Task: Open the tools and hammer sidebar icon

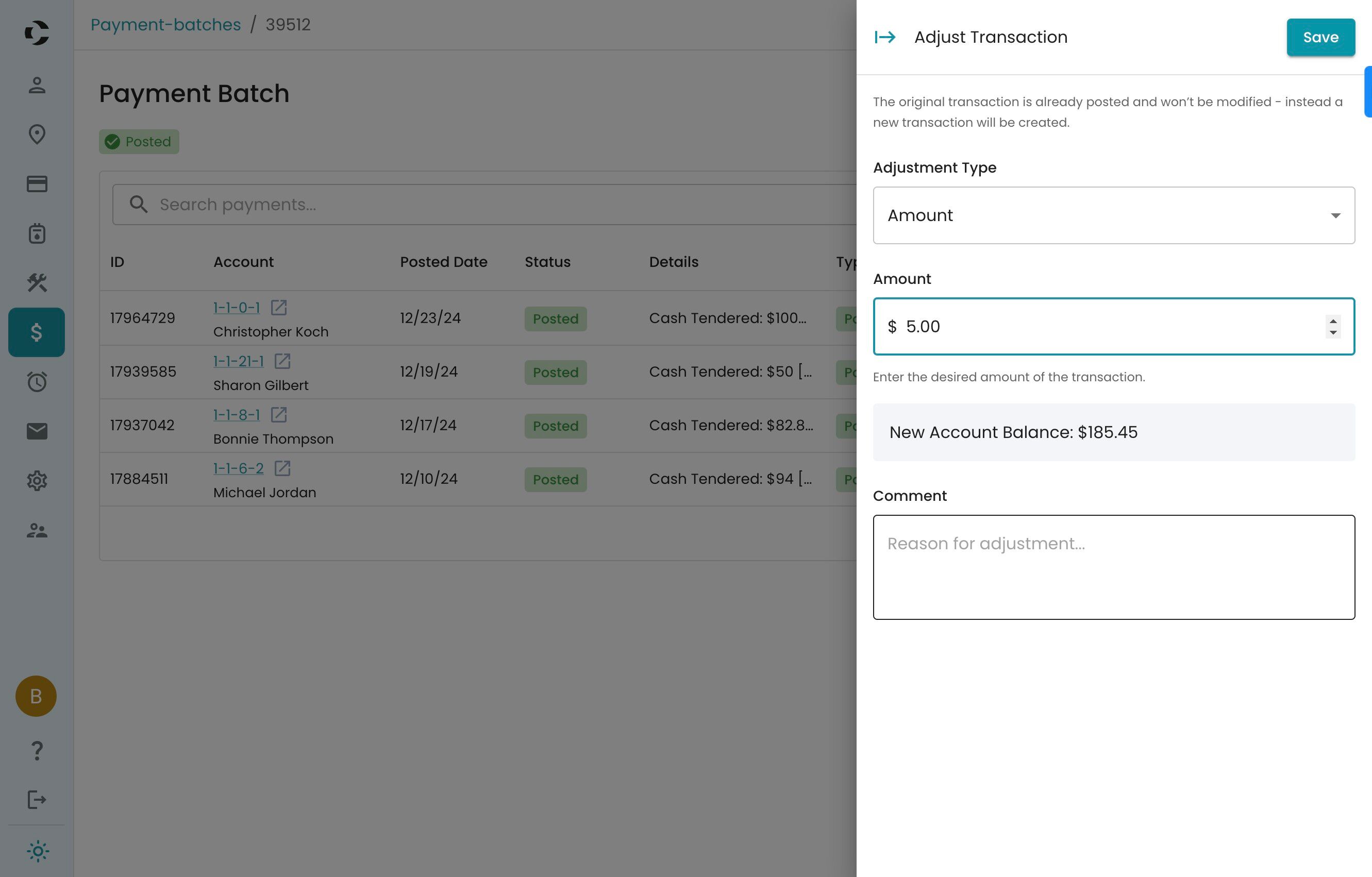Action: (37, 282)
